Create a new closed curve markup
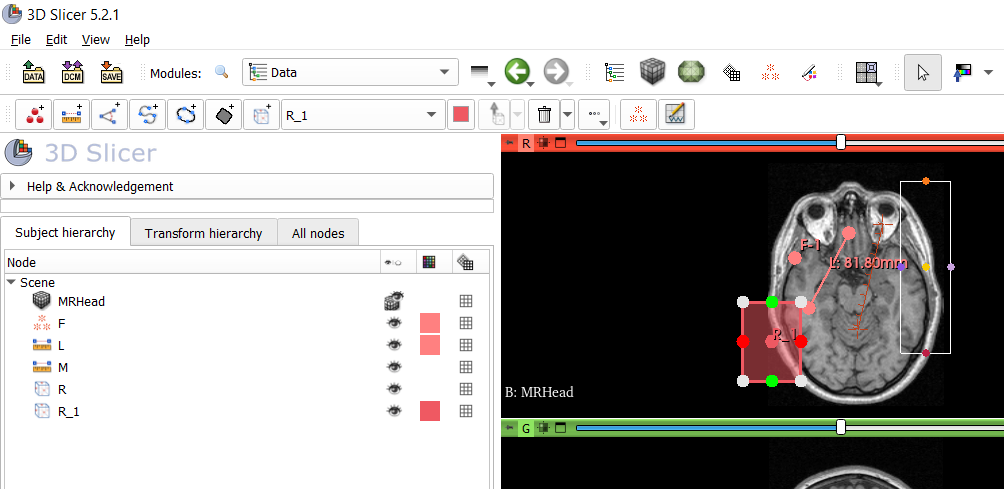The image size is (1004, 489). pos(186,115)
